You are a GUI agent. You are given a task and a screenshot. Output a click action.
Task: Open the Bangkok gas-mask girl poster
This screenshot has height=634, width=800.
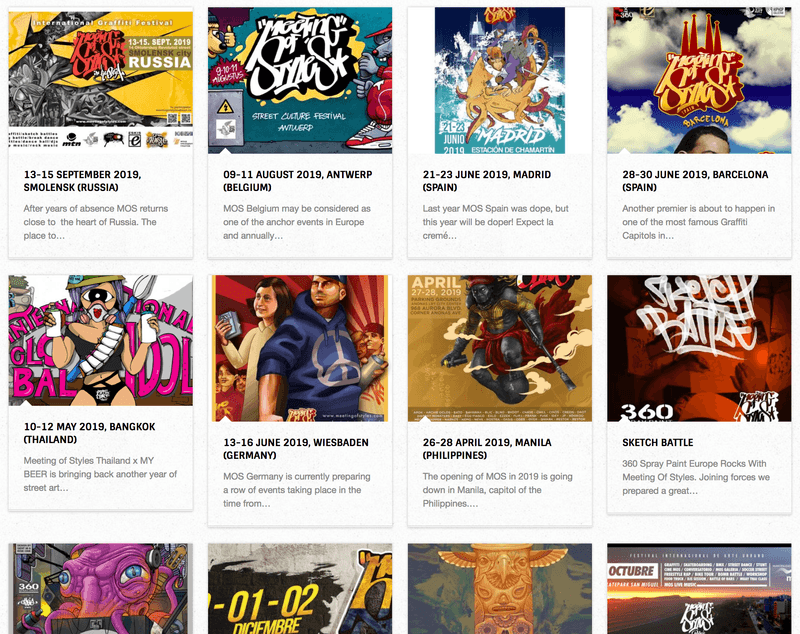(101, 341)
